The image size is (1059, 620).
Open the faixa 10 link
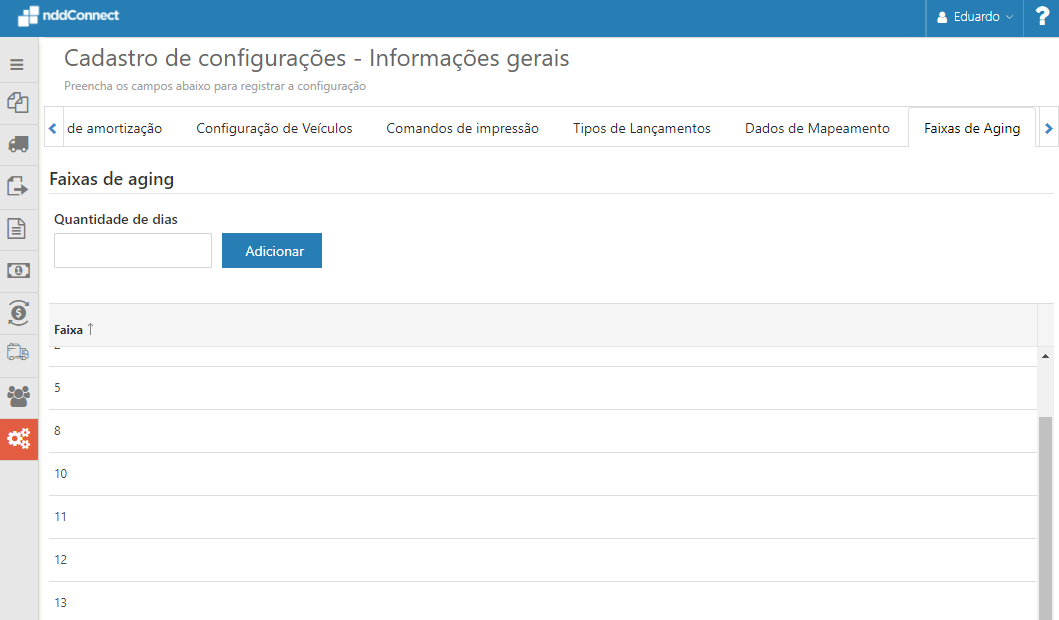point(60,473)
